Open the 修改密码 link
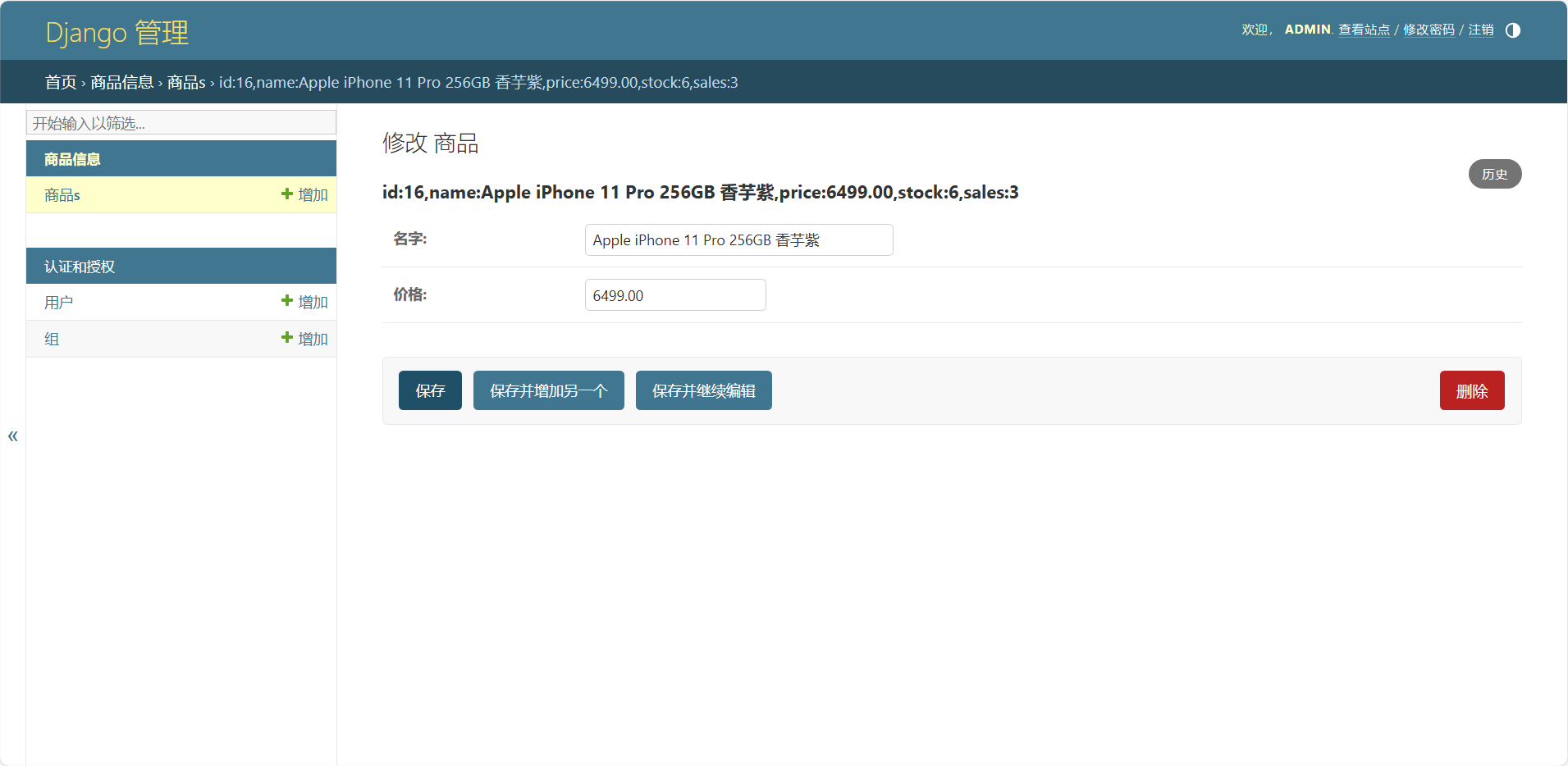Screen dimensions: 1568x766 pyautogui.click(x=1429, y=30)
